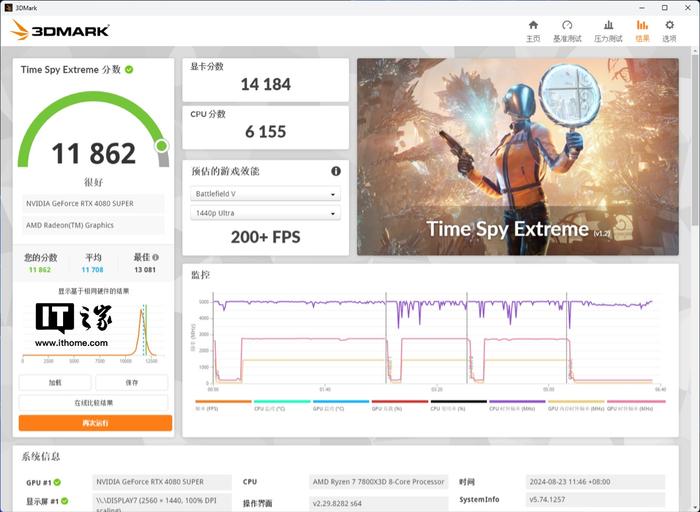The image size is (700, 512).
Task: Click the Save (保存) button
Action: [x=132, y=383]
